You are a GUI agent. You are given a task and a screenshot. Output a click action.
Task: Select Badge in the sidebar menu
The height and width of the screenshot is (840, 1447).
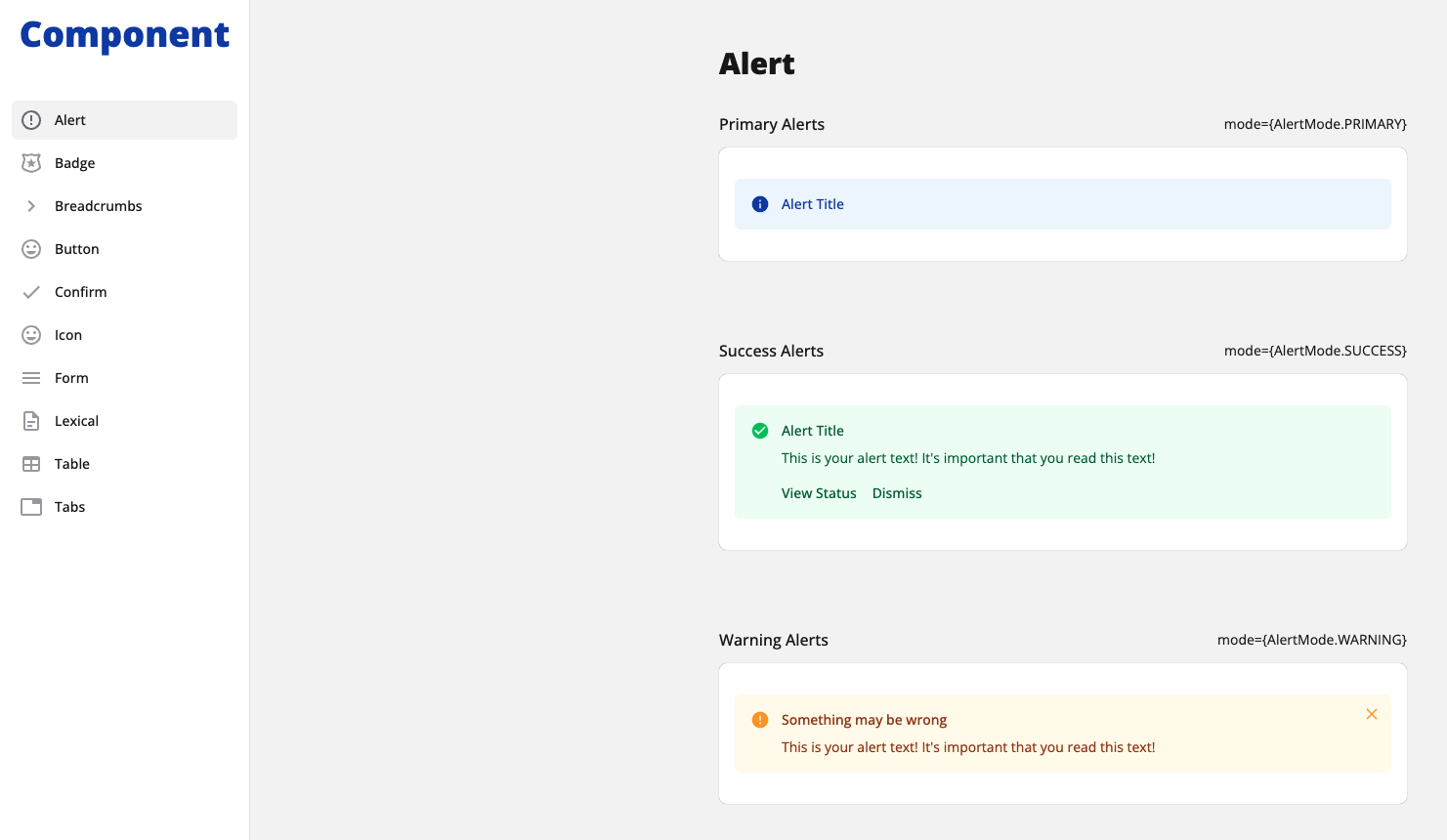tap(75, 163)
